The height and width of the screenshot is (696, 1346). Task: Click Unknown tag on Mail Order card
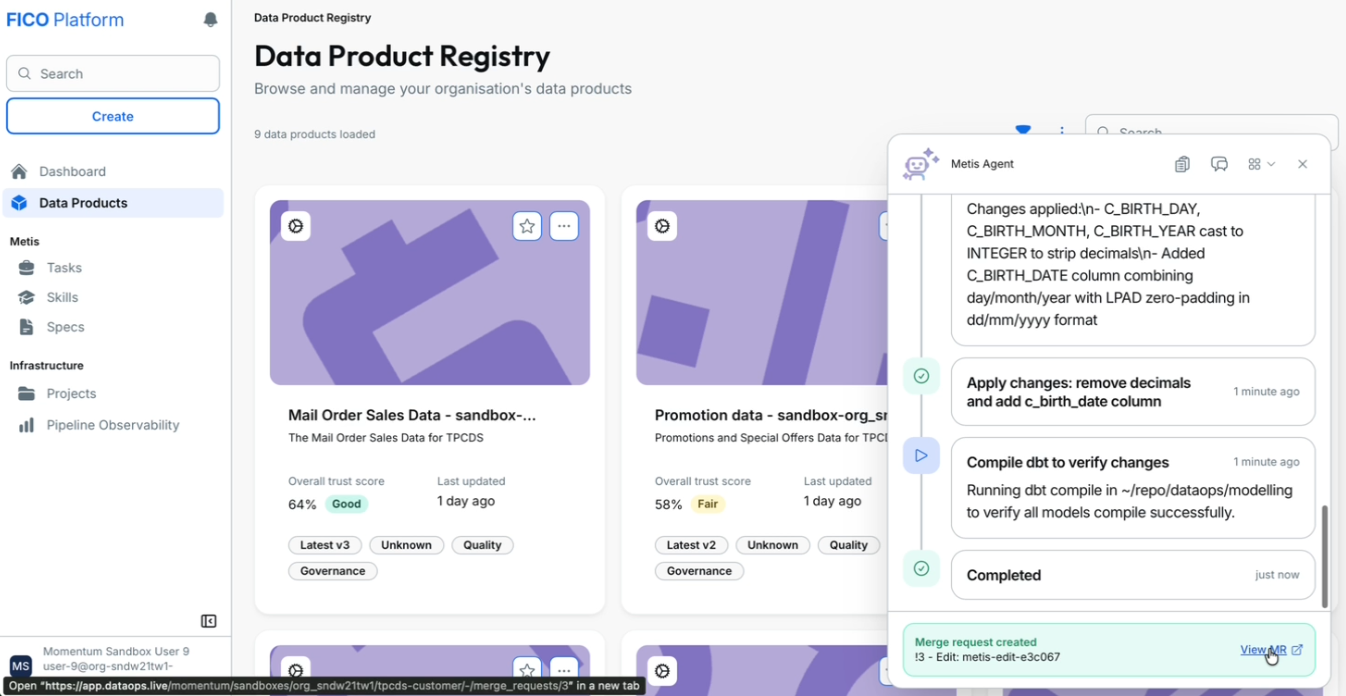click(x=406, y=545)
